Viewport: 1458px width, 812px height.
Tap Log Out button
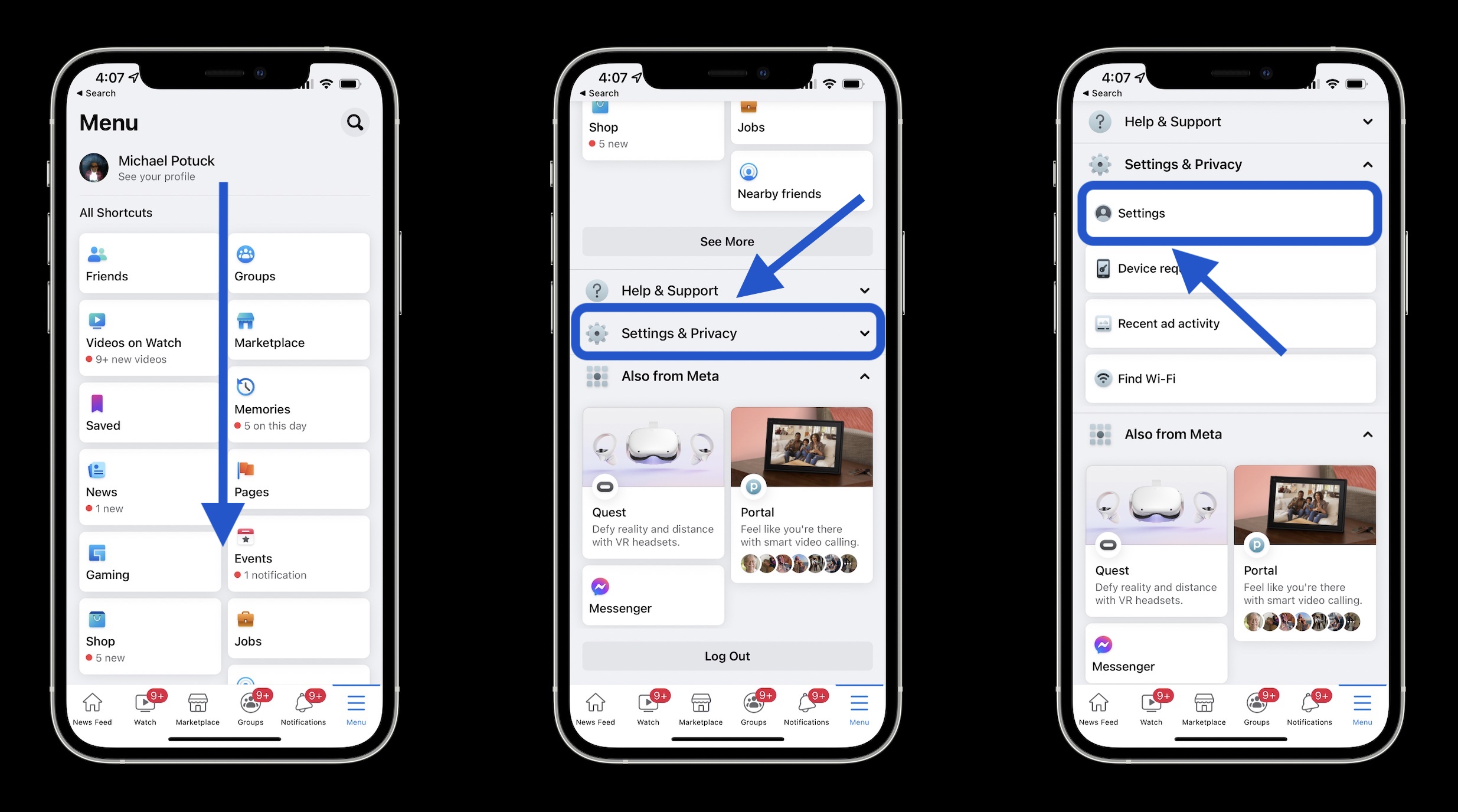click(x=727, y=656)
